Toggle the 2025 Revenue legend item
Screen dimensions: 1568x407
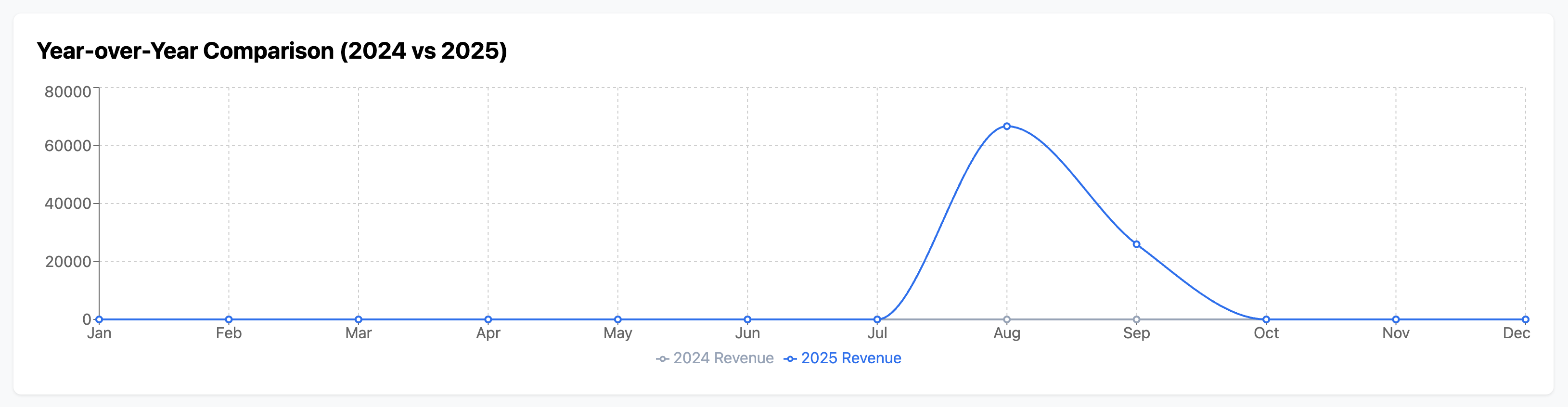[843, 358]
